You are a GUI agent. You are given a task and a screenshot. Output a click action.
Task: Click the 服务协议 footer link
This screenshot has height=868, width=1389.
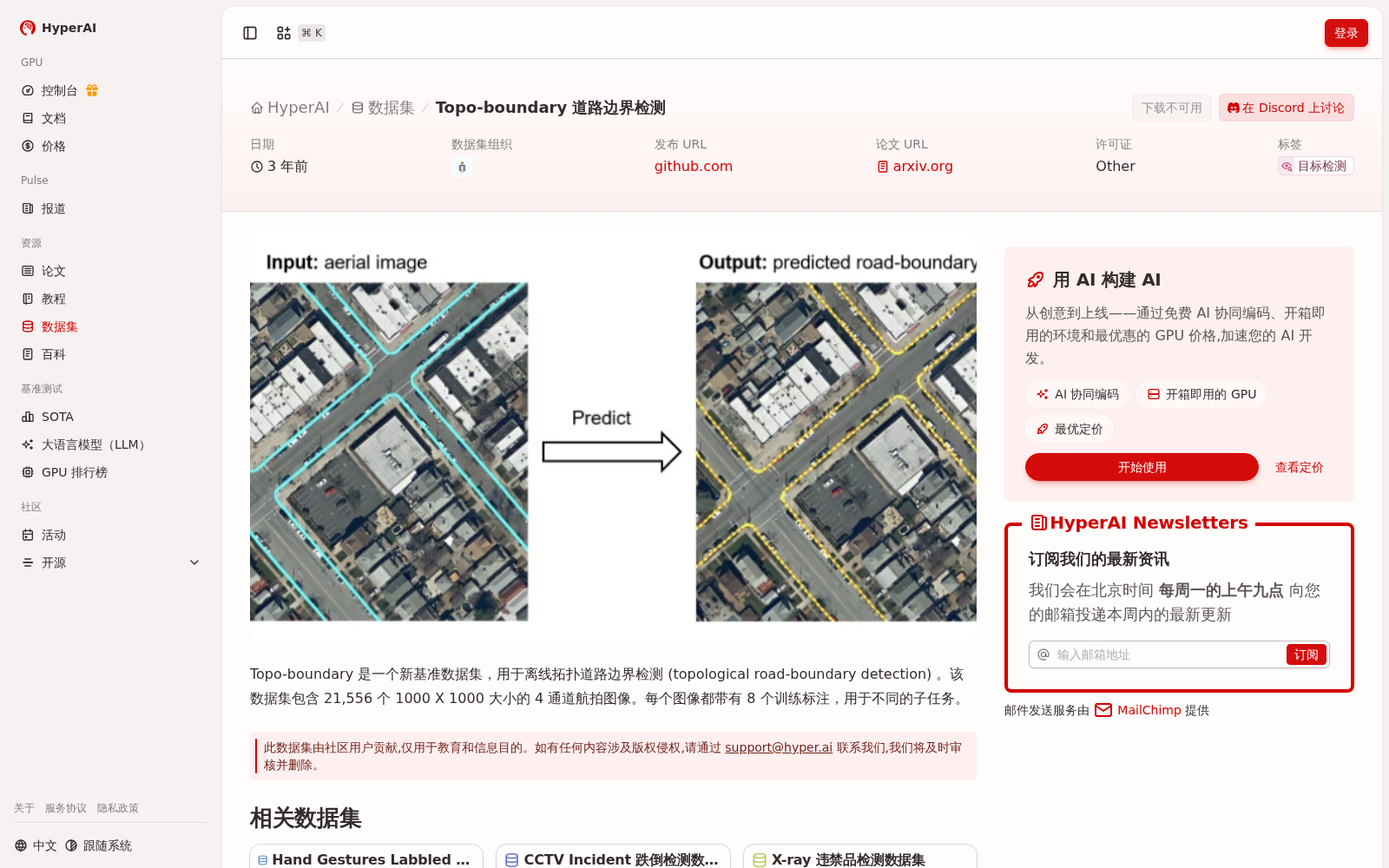[66, 808]
